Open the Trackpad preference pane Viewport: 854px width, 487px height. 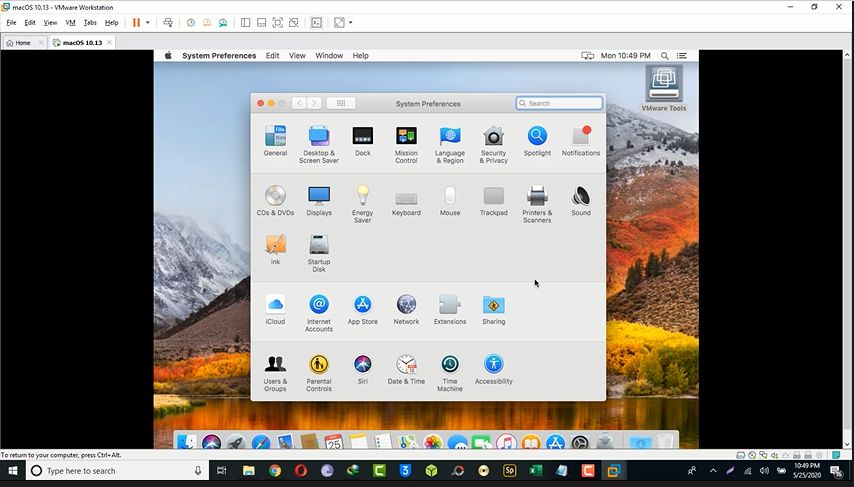click(x=493, y=200)
